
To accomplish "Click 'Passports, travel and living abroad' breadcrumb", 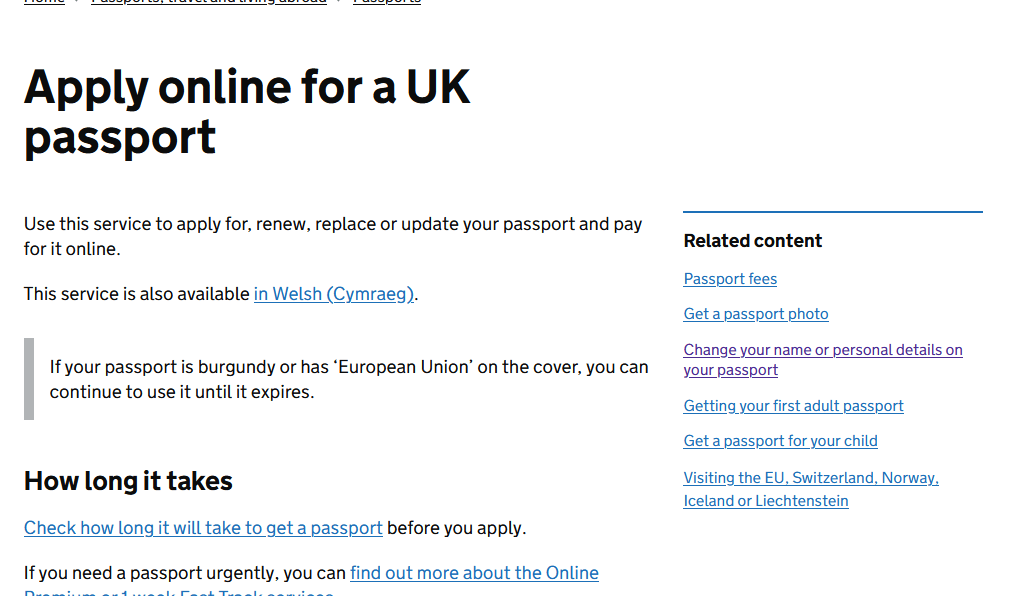I will 208,2.
